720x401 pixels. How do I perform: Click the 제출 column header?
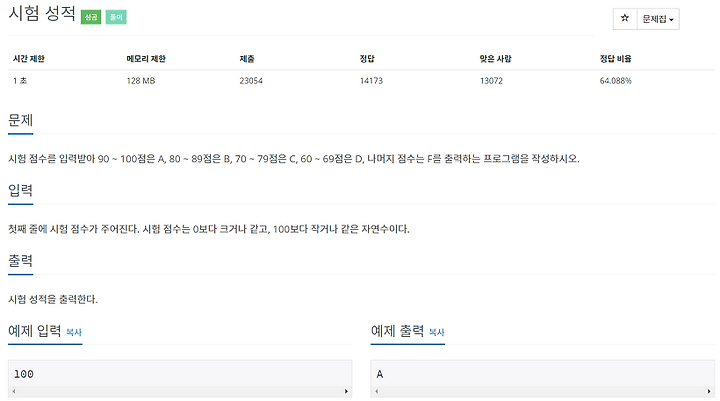pyautogui.click(x=247, y=59)
